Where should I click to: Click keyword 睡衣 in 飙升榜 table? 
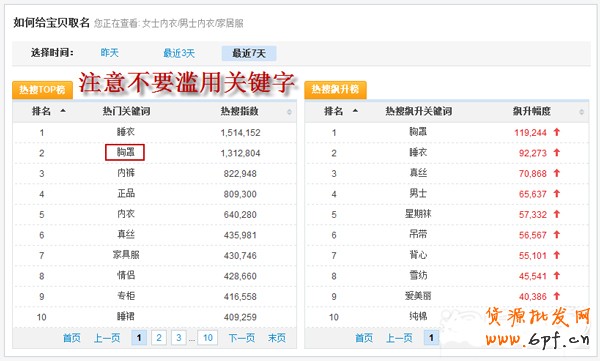[418, 152]
